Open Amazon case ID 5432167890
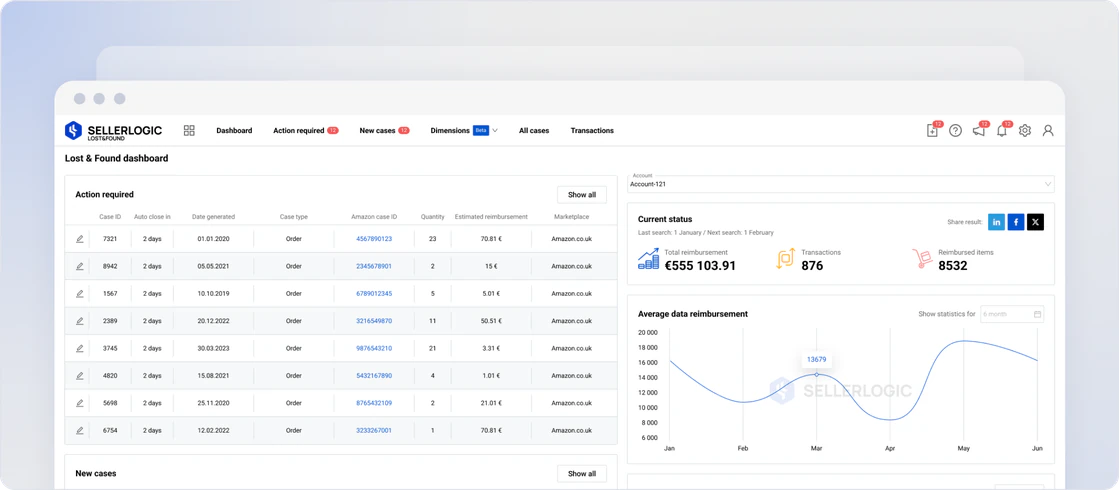Image resolution: width=1119 pixels, height=490 pixels. (374, 376)
